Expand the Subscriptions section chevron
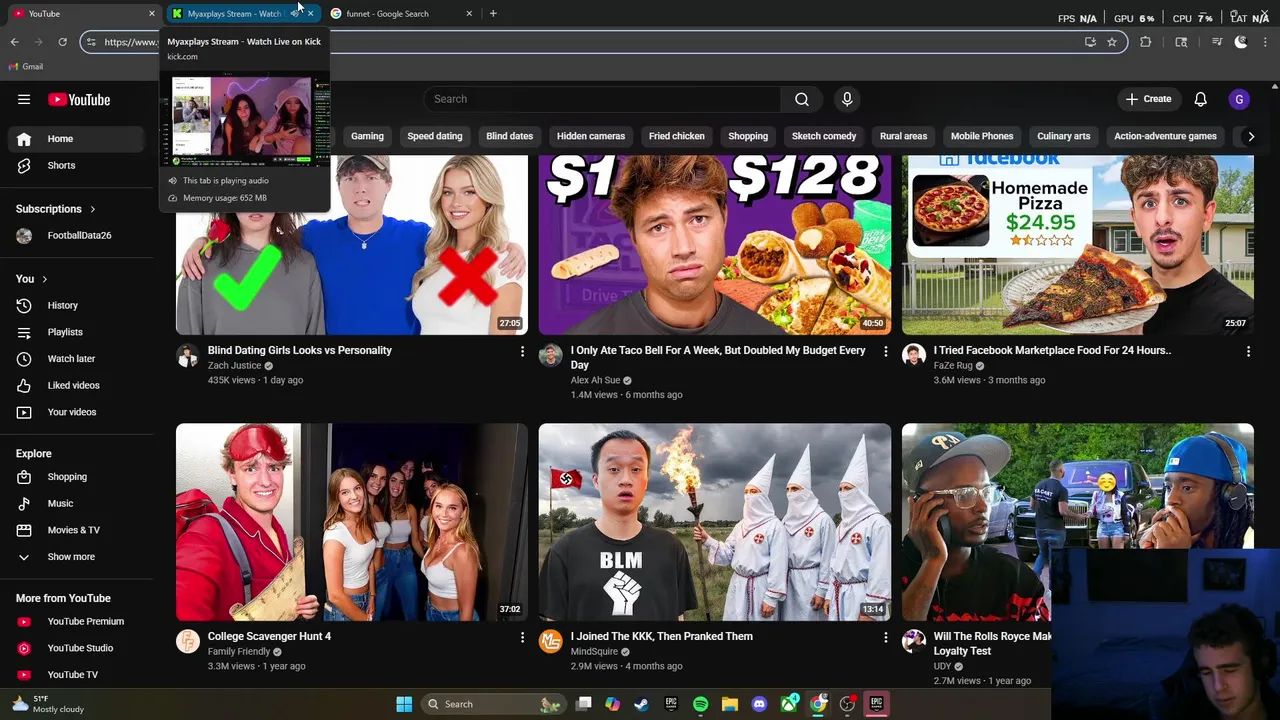The image size is (1280, 720). pos(92,209)
